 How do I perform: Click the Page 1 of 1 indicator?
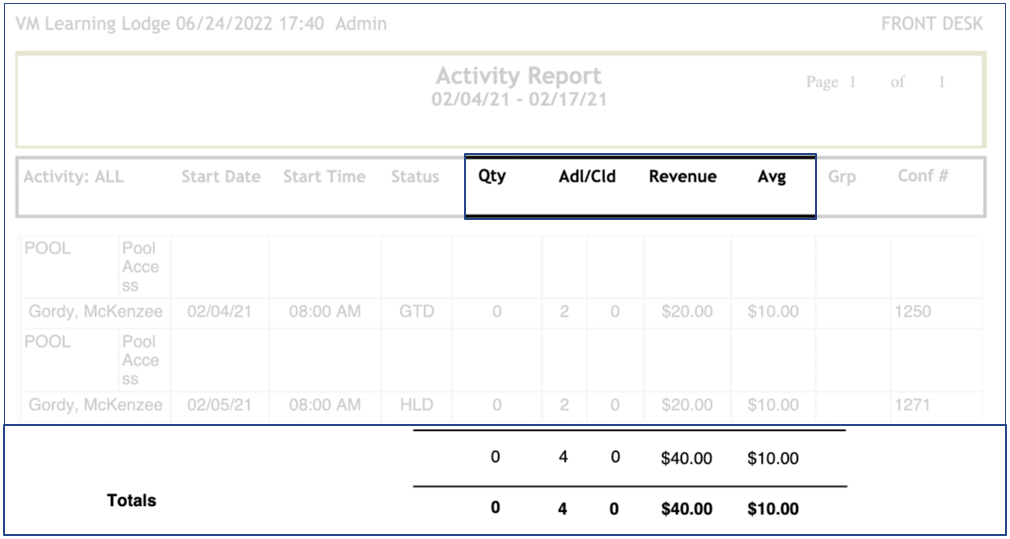click(875, 83)
